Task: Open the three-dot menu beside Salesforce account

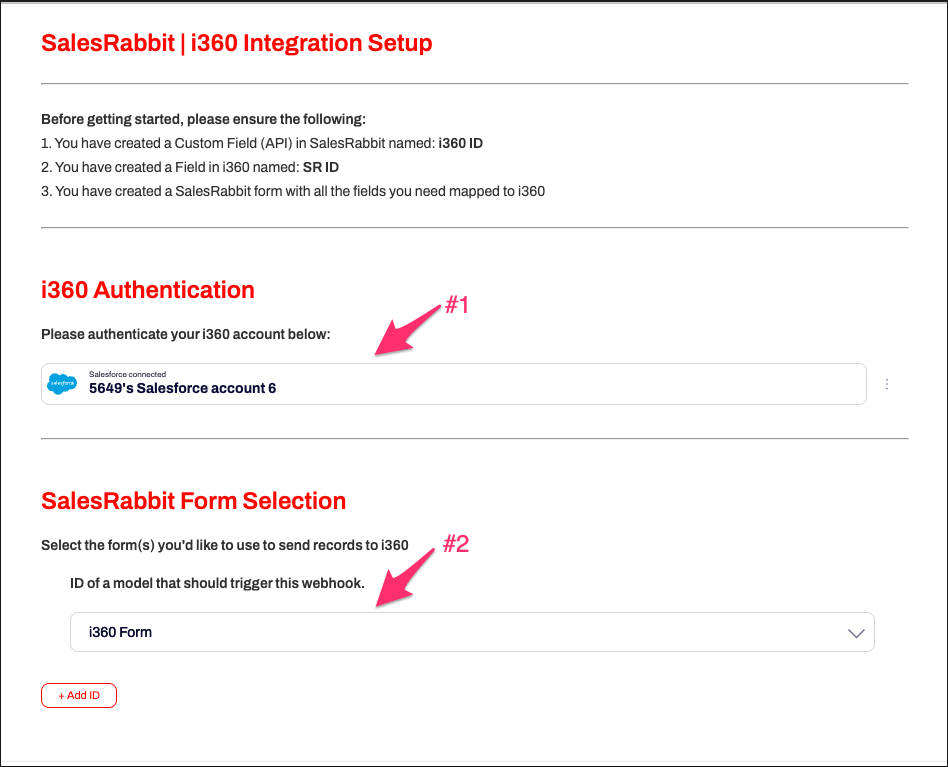Action: coord(887,384)
